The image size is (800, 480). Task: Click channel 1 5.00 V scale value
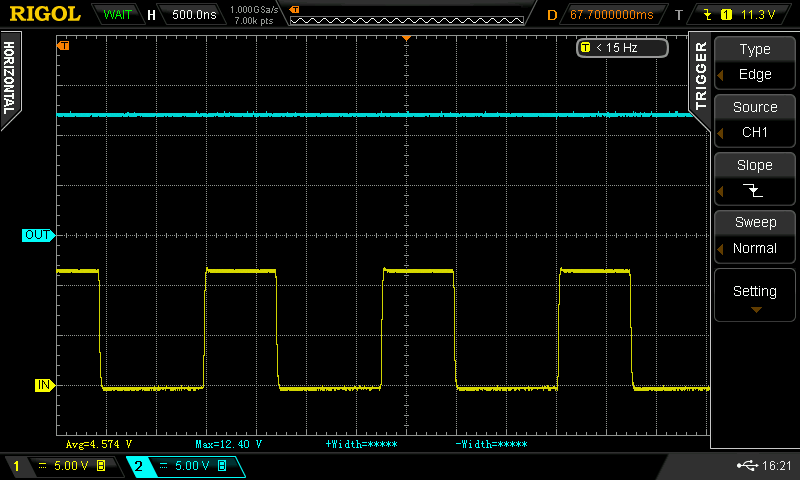(x=71, y=466)
